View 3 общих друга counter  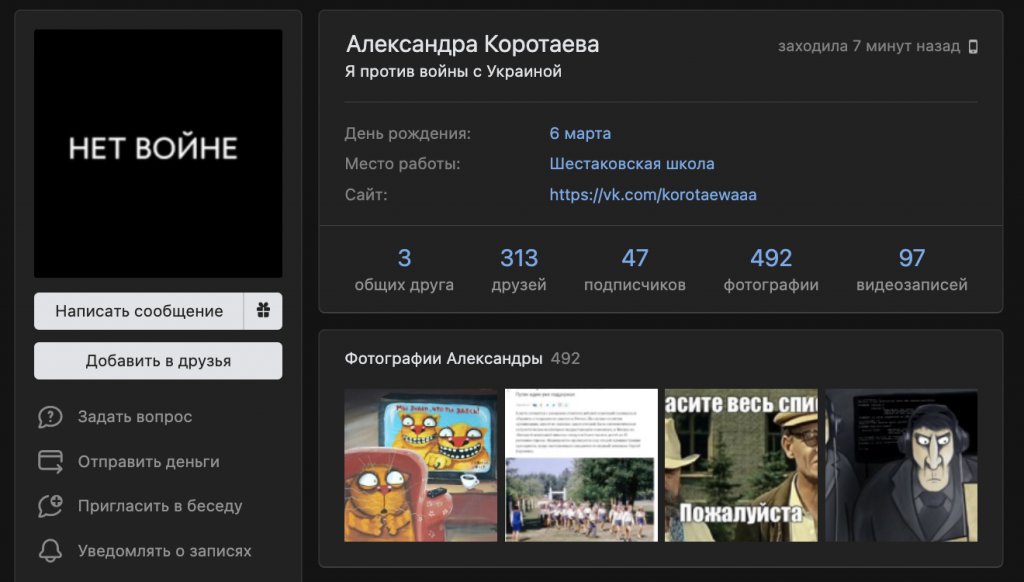pos(404,269)
